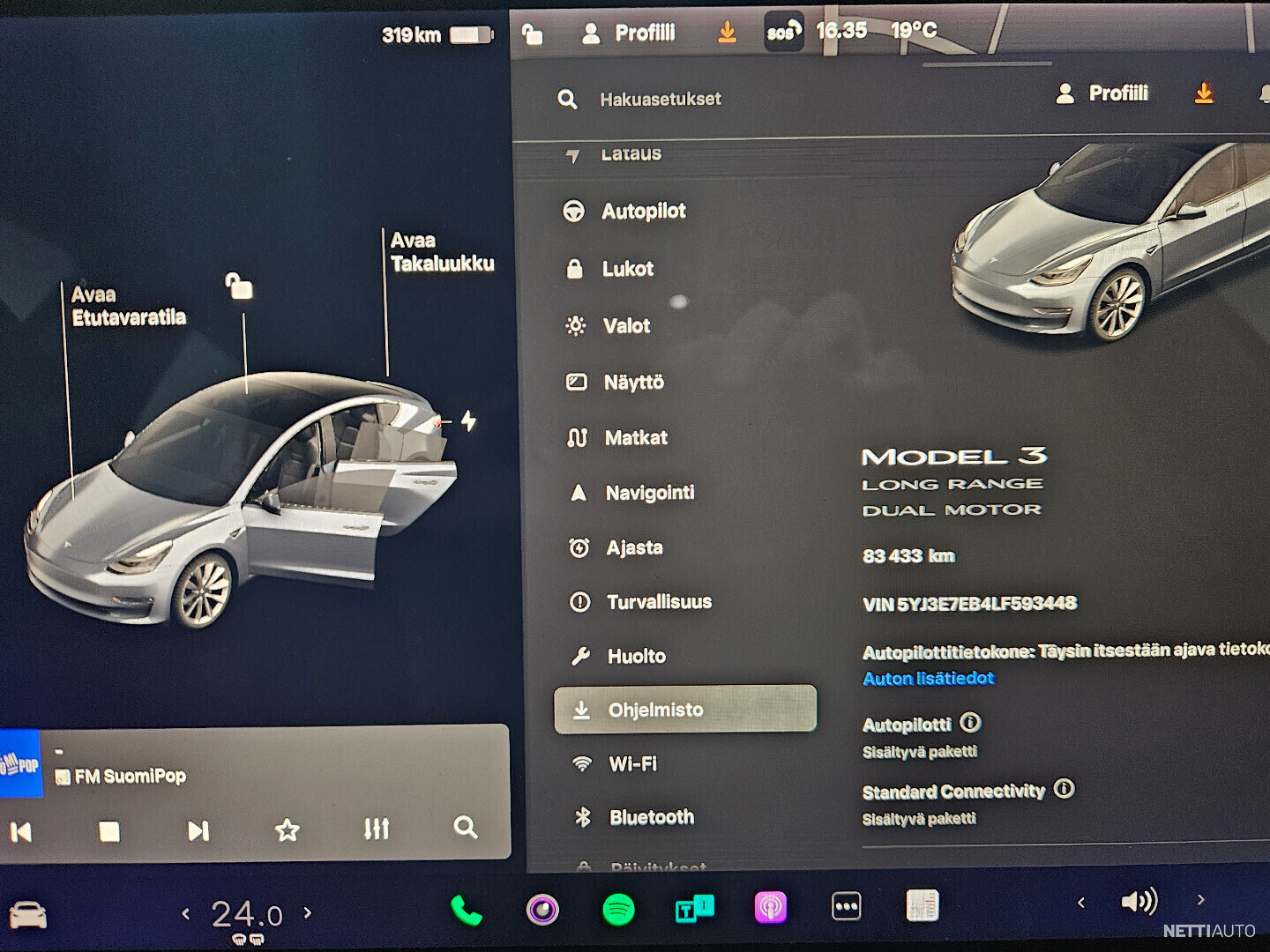Open the purple podcasts app icon
This screenshot has height=952, width=1270.
[770, 908]
